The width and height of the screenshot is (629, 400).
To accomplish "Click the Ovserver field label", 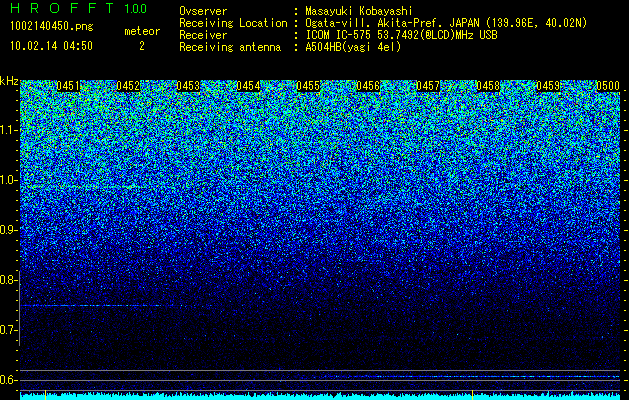I will (203, 11).
